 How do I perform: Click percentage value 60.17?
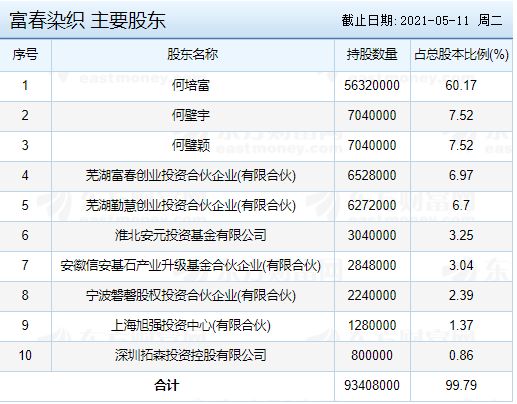pyautogui.click(x=461, y=85)
